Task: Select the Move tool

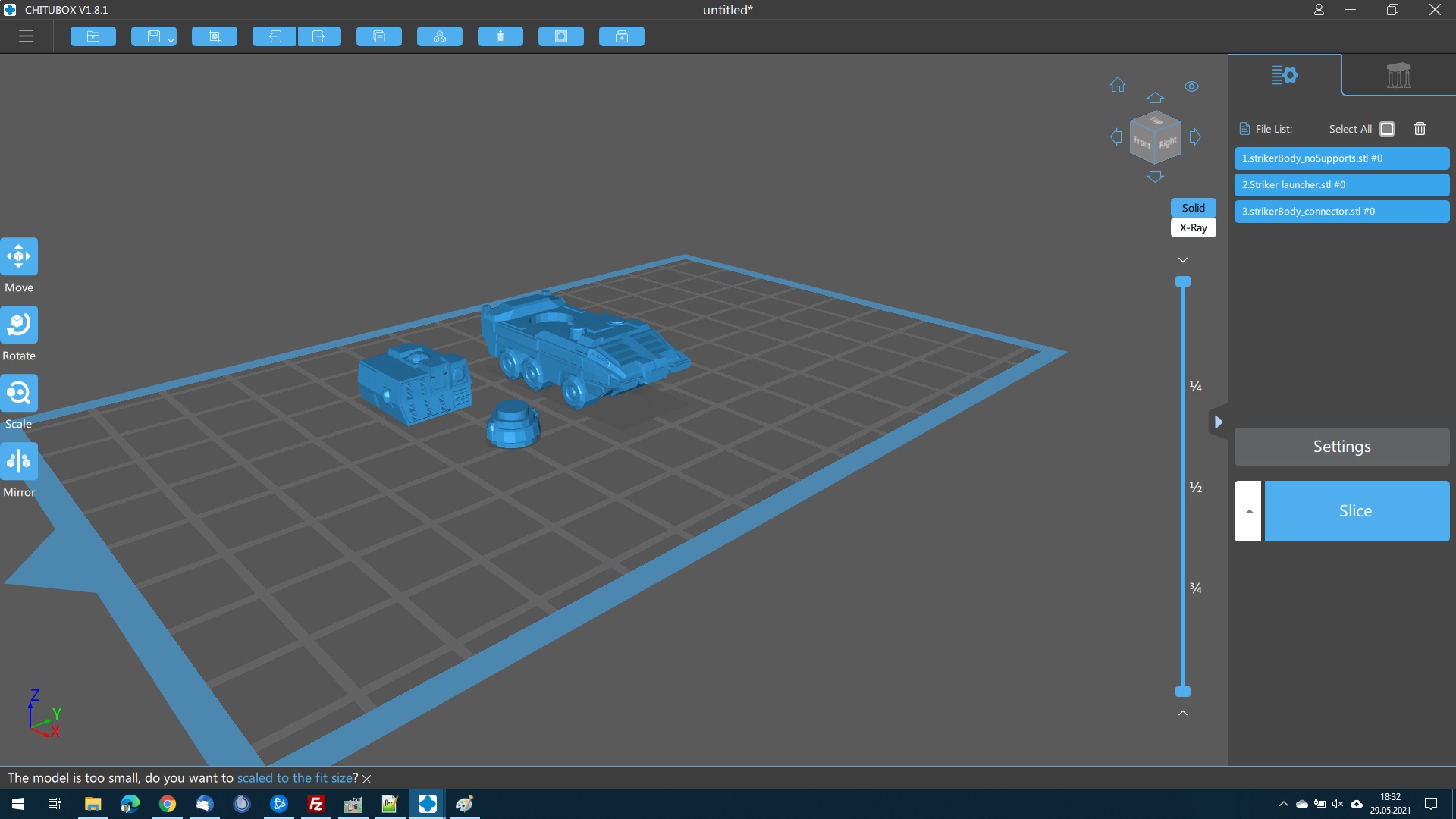Action: pos(19,256)
